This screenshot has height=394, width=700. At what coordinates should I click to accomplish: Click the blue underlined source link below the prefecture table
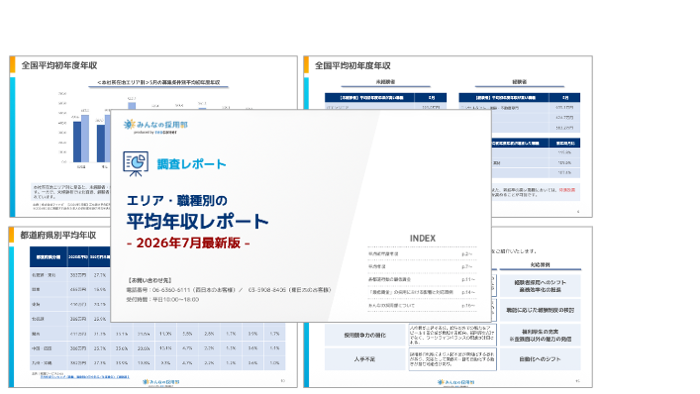click(84, 377)
